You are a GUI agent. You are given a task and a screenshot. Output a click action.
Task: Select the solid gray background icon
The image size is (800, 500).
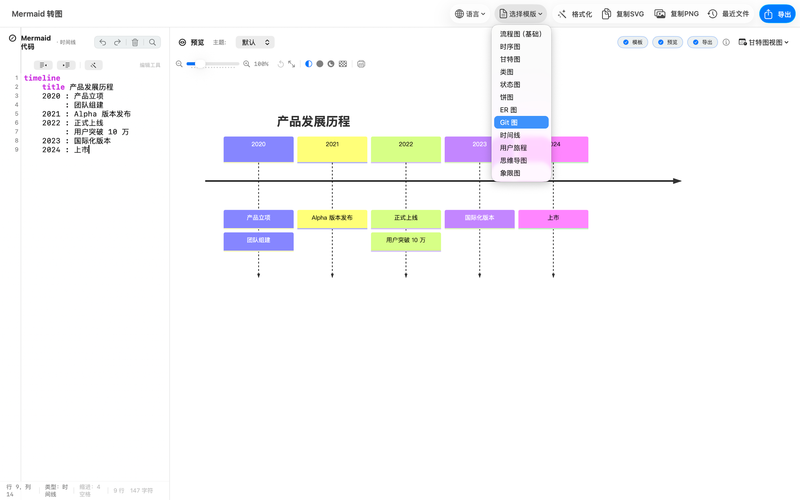[320, 64]
